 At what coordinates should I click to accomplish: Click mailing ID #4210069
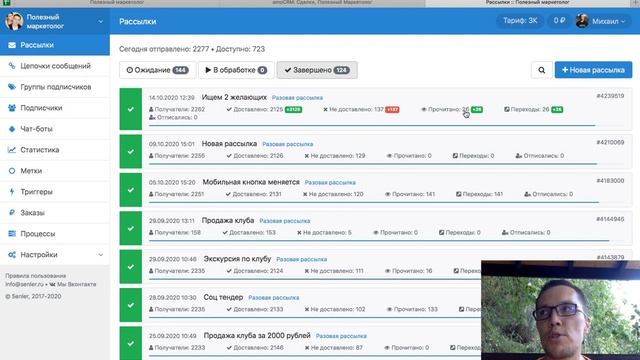click(x=610, y=142)
